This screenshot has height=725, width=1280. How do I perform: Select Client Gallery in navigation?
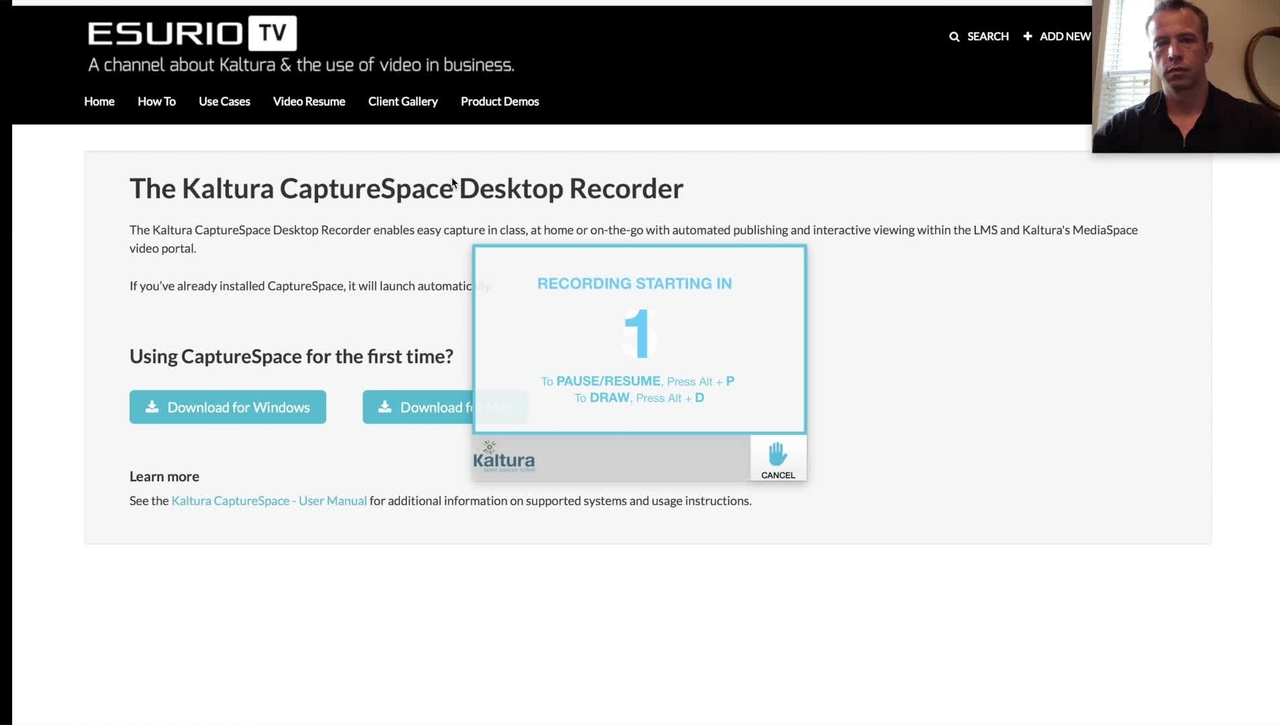coord(403,101)
